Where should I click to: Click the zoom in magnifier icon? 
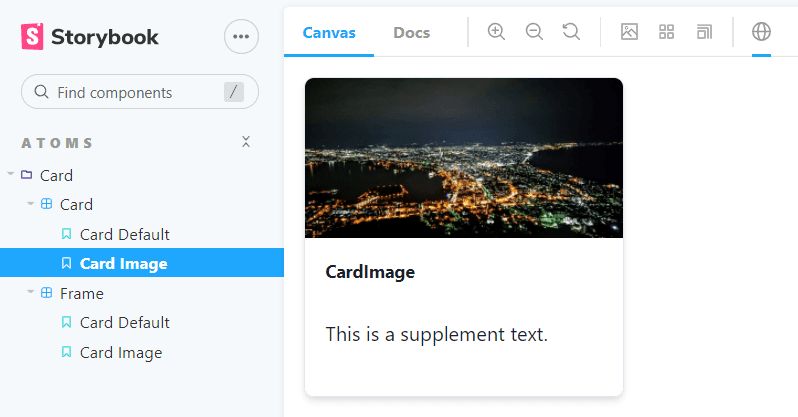[496, 32]
